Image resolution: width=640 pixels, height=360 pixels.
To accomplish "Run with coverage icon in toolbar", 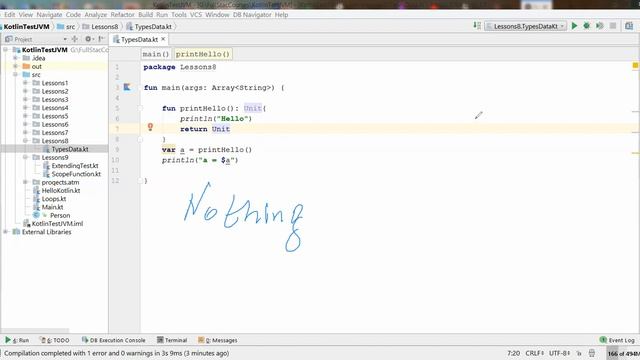I will point(600,26).
